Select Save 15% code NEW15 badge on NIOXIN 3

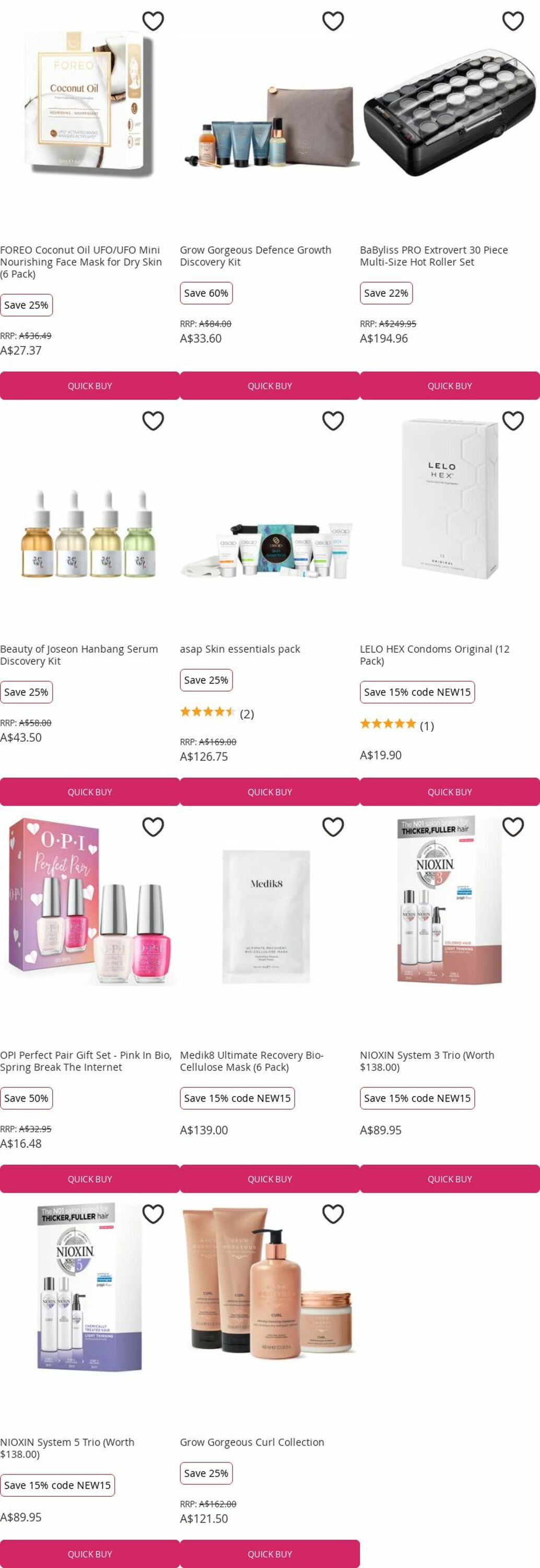click(417, 1098)
